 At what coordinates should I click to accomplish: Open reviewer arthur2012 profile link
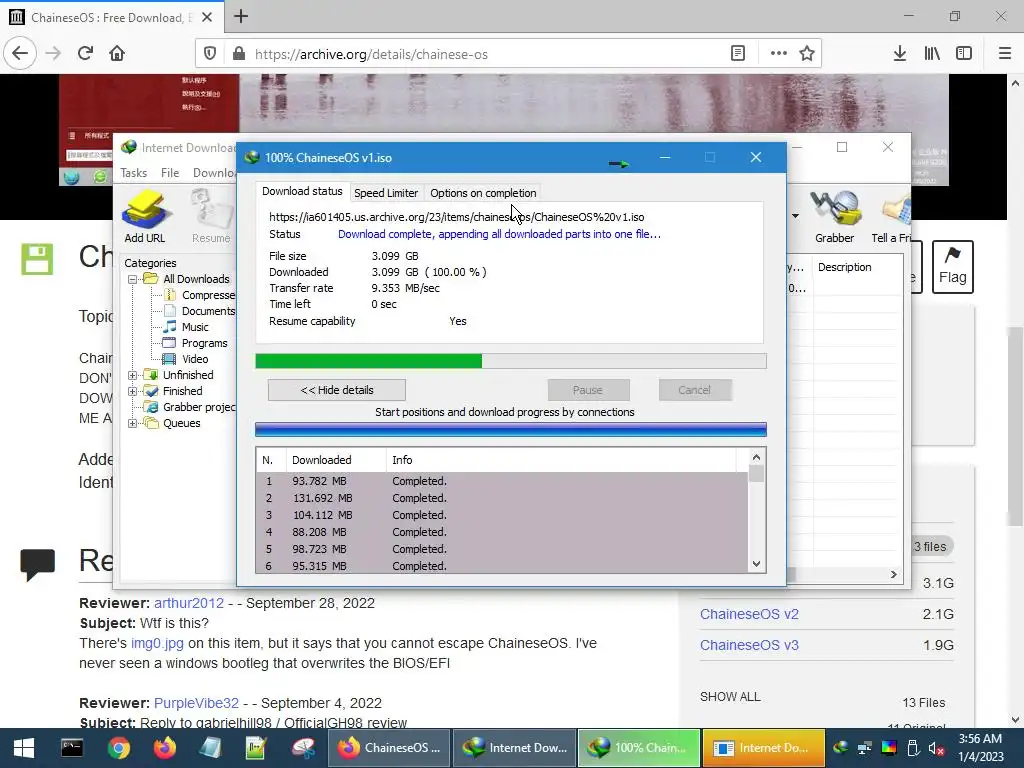(189, 603)
